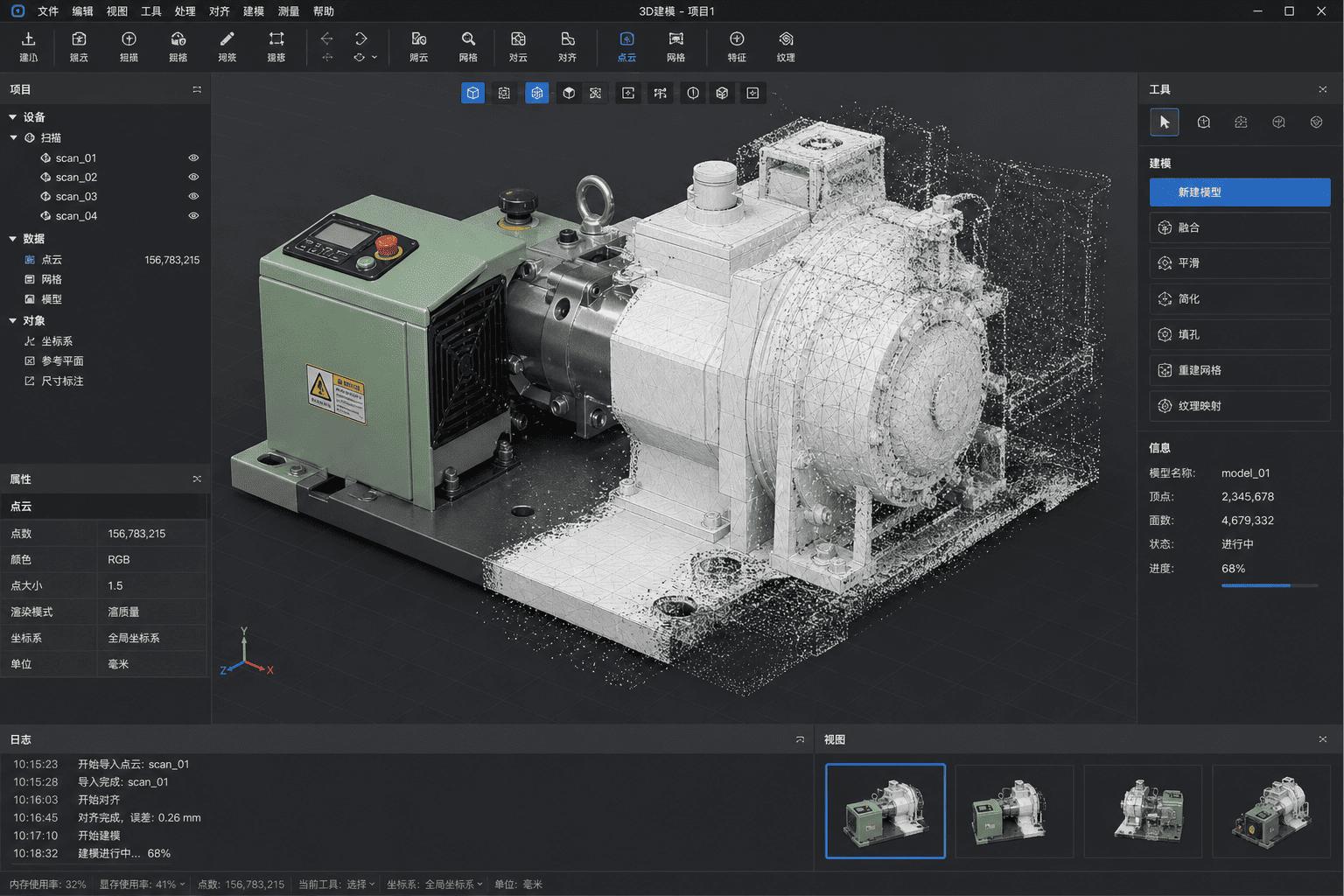The height and width of the screenshot is (896, 1344).
Task: Click the last icon in 工具 panel row
Action: click(1316, 122)
